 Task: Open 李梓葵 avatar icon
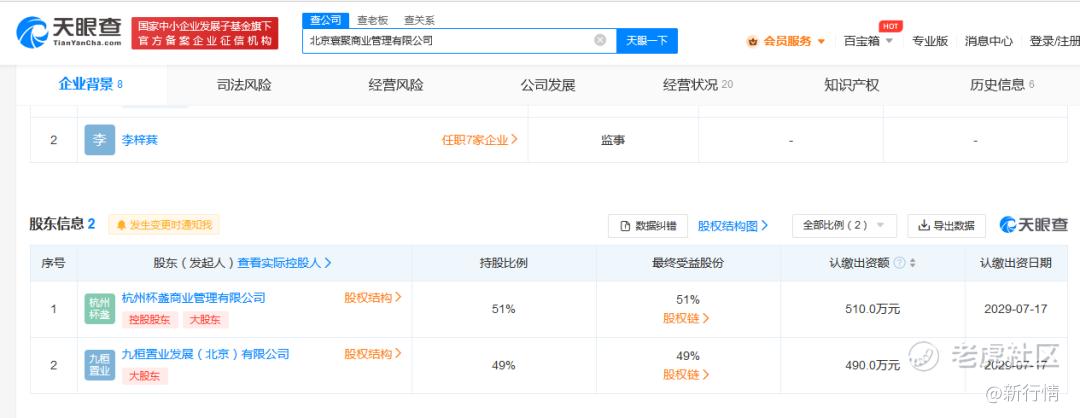click(100, 140)
